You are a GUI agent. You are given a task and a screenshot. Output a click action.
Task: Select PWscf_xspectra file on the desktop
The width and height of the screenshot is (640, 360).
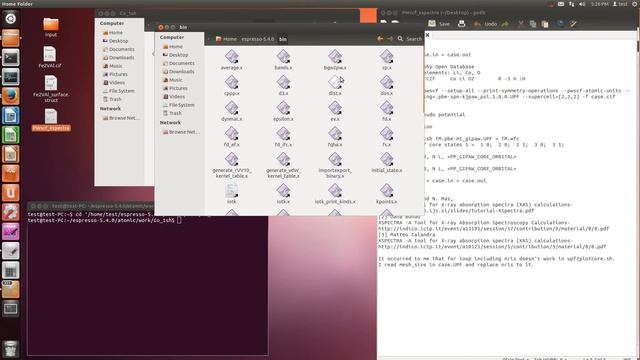click(x=51, y=120)
